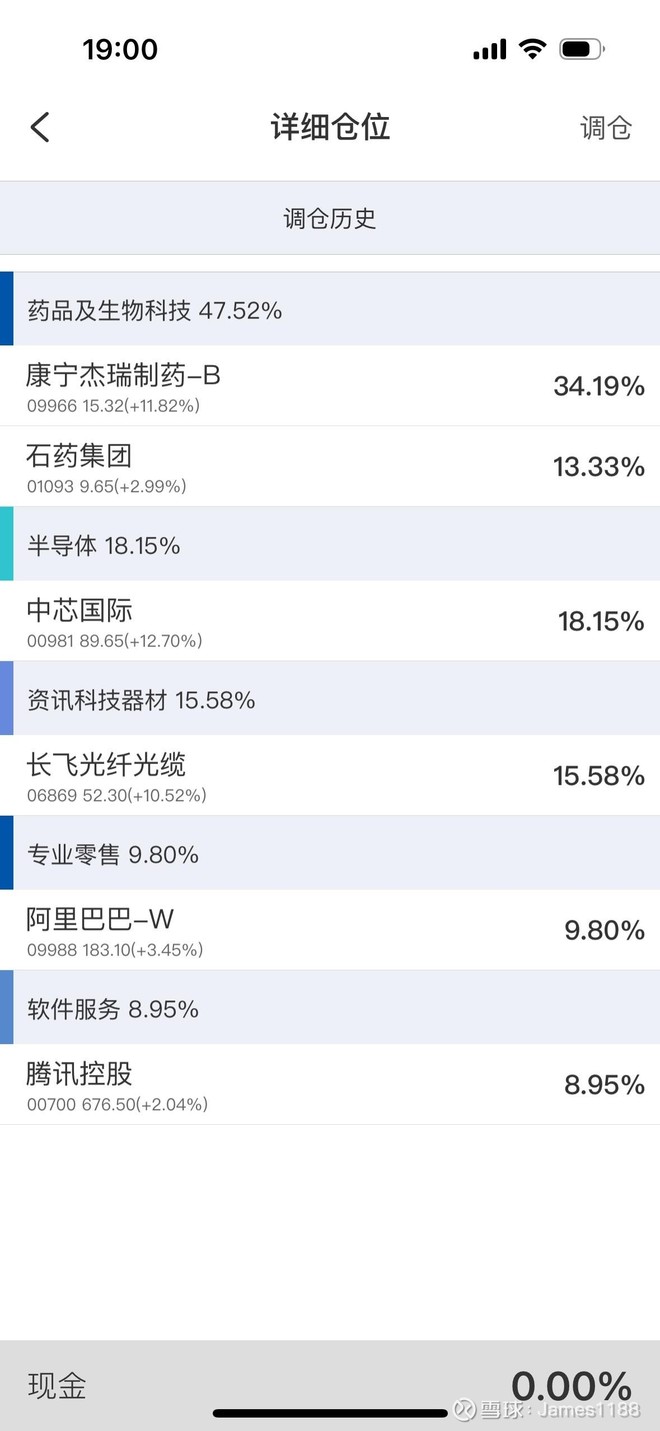Tap the Xueqiu watermark logo icon
This screenshot has height=1431, width=660.
pos(464,1409)
